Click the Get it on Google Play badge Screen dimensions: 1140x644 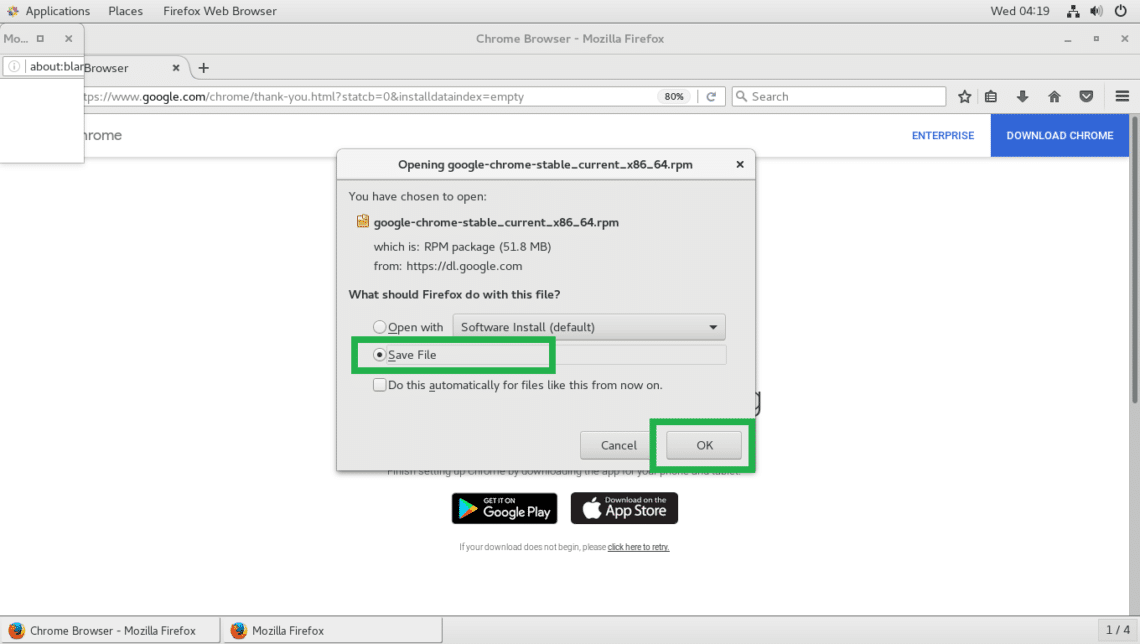click(505, 508)
